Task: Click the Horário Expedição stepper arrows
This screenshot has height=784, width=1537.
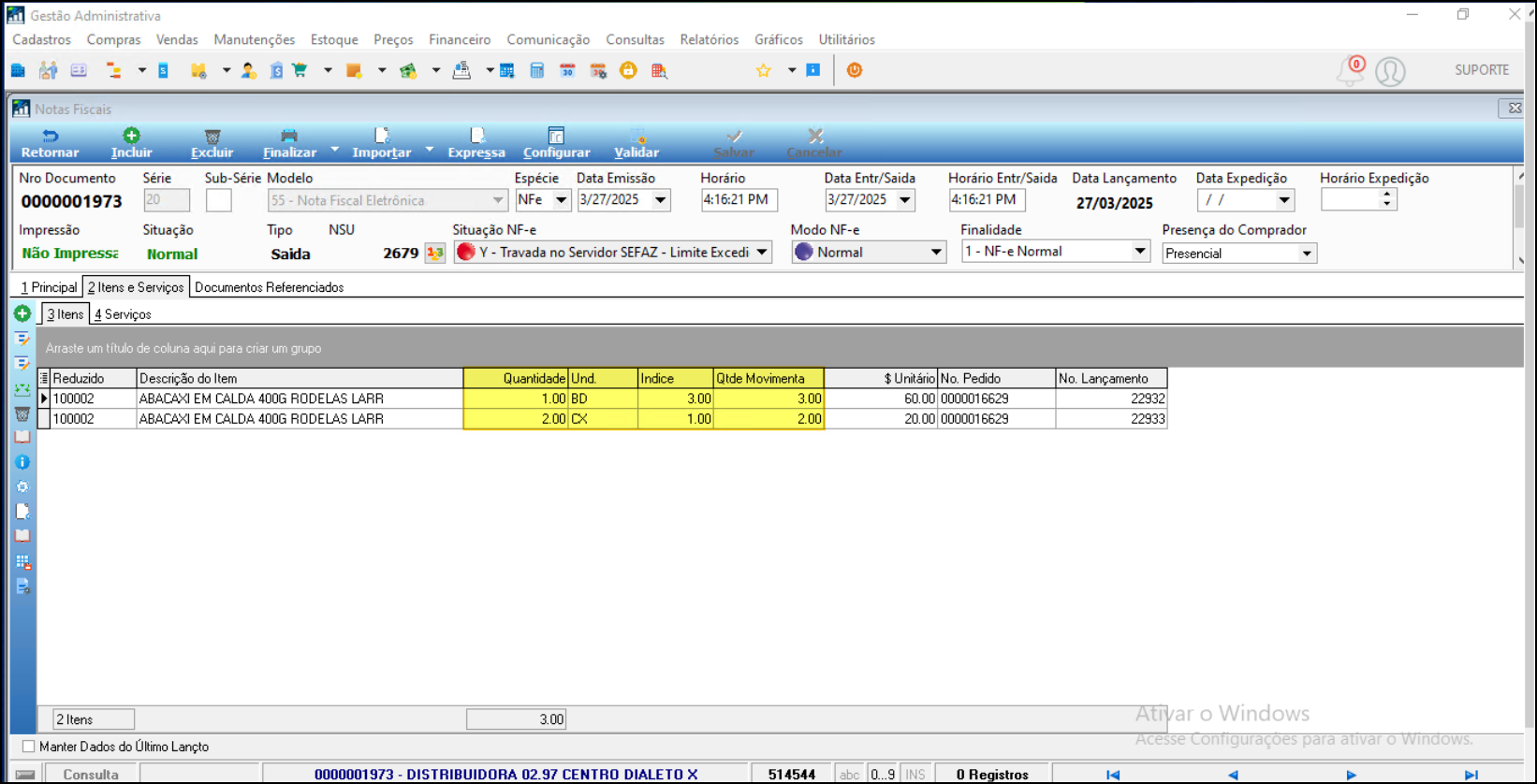Action: pos(1386,199)
